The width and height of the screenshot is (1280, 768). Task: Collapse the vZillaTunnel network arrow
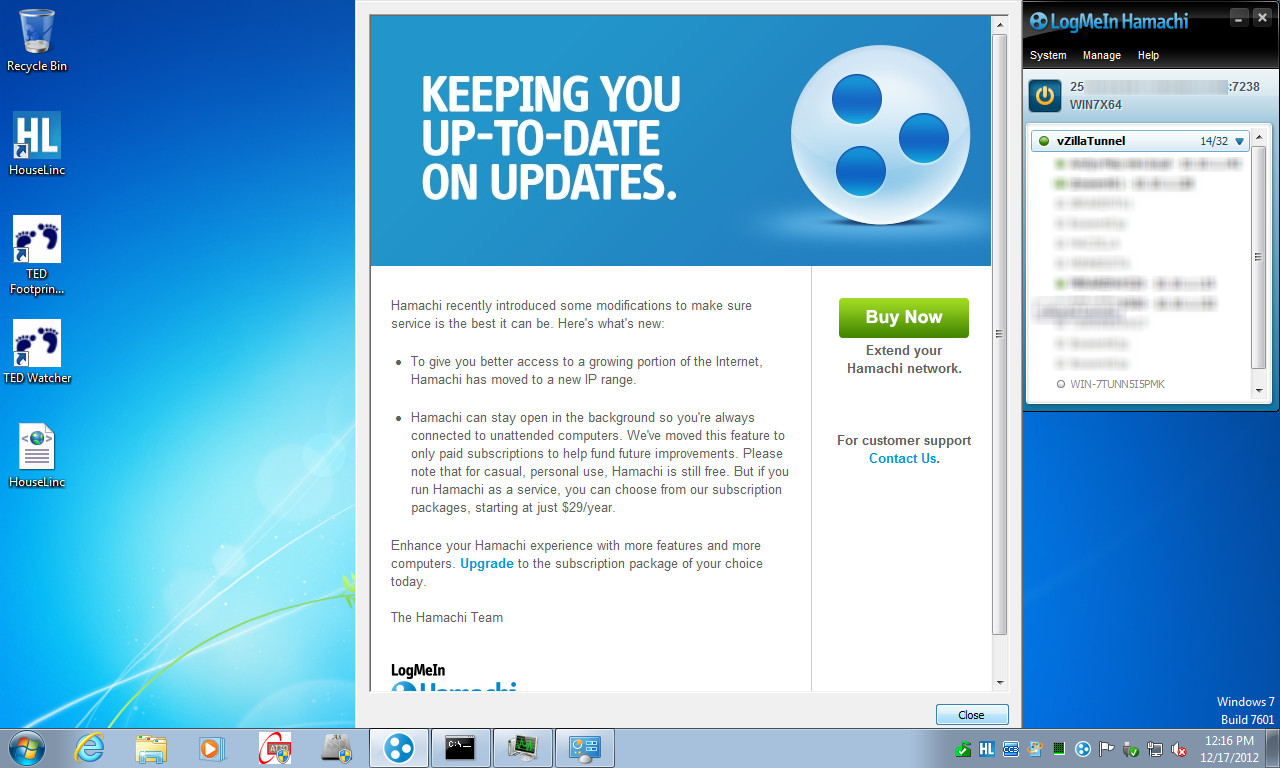coord(1240,141)
